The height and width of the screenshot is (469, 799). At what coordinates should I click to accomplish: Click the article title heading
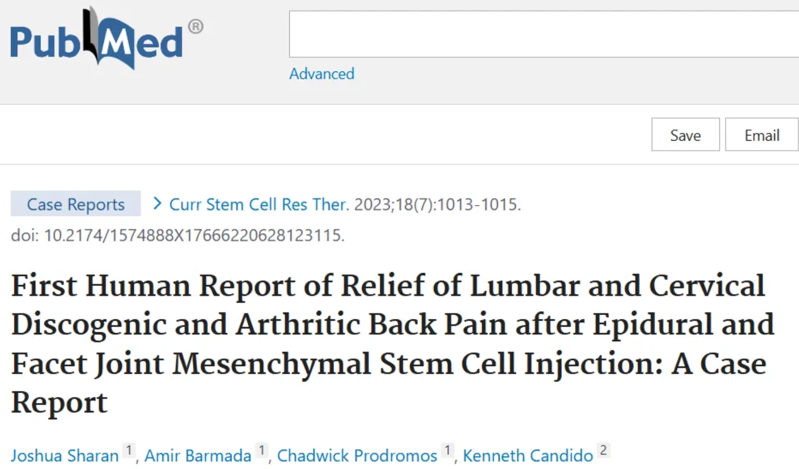tap(392, 344)
